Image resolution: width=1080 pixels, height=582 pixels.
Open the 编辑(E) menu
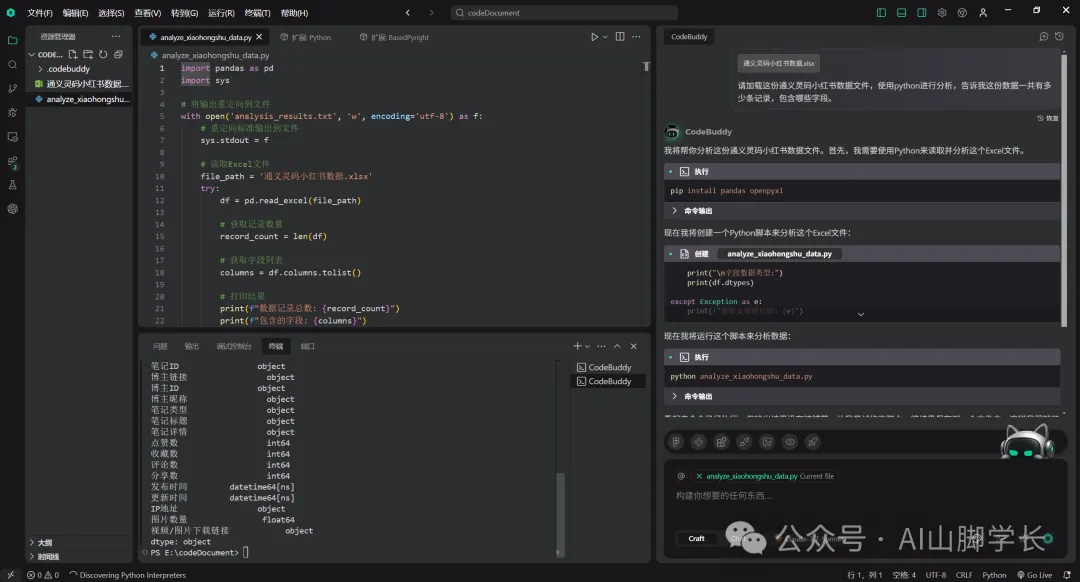tap(75, 13)
